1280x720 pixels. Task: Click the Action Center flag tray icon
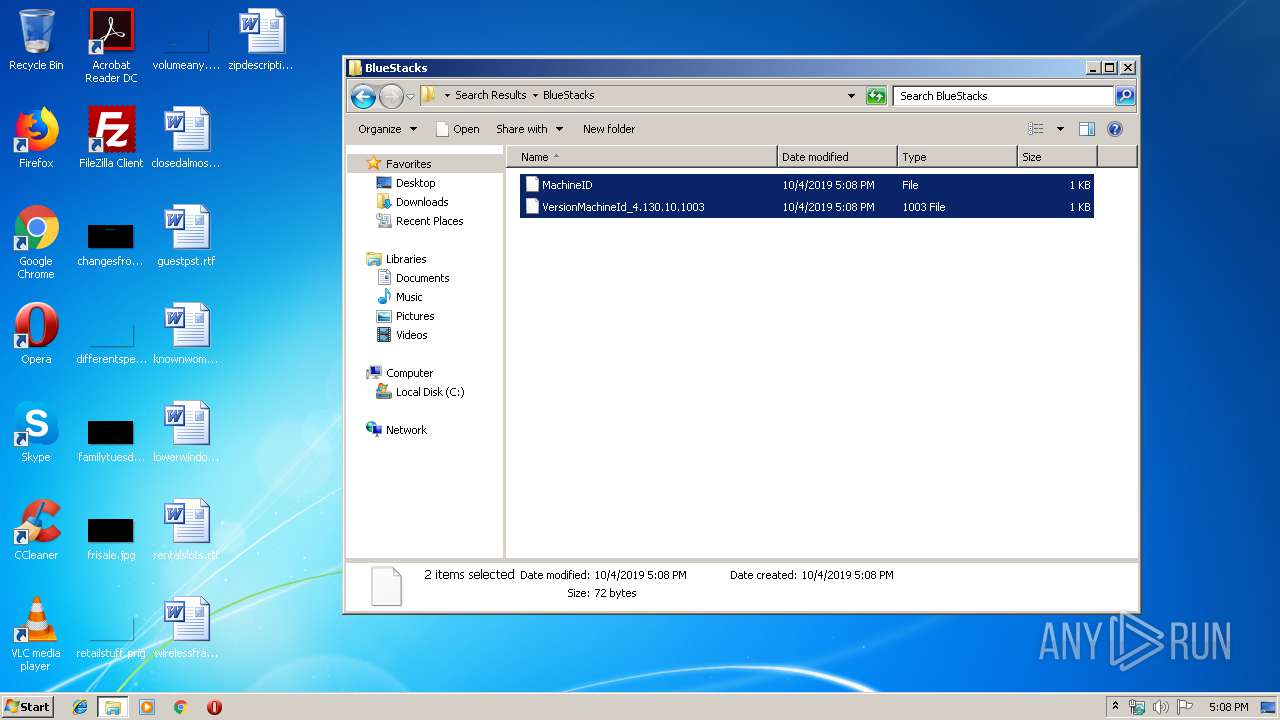tap(1184, 707)
